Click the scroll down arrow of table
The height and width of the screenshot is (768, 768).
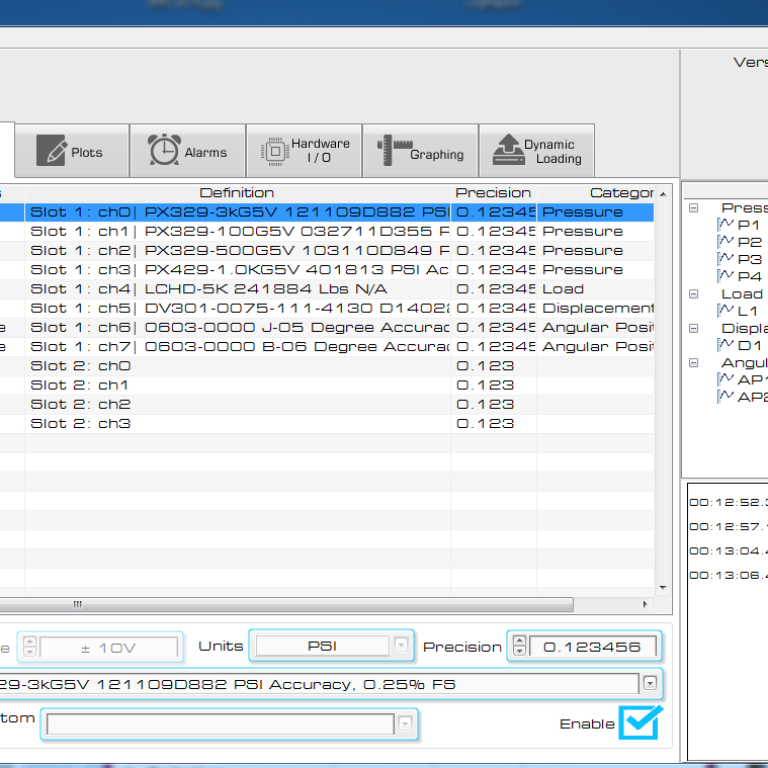pos(663,587)
